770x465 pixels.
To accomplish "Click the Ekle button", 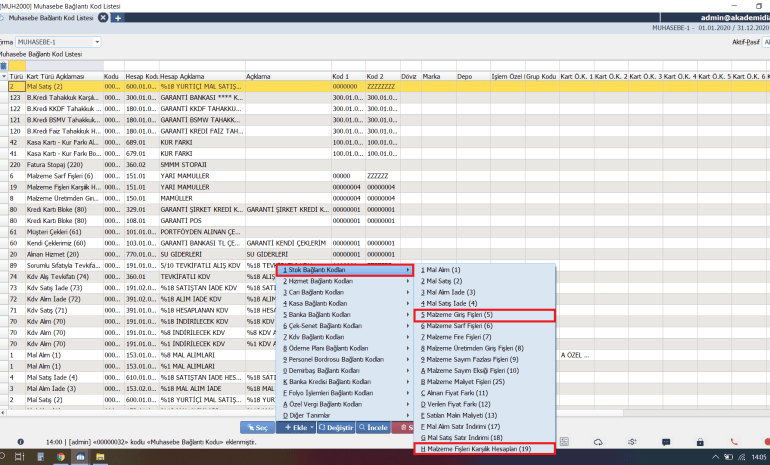I will tap(296, 428).
